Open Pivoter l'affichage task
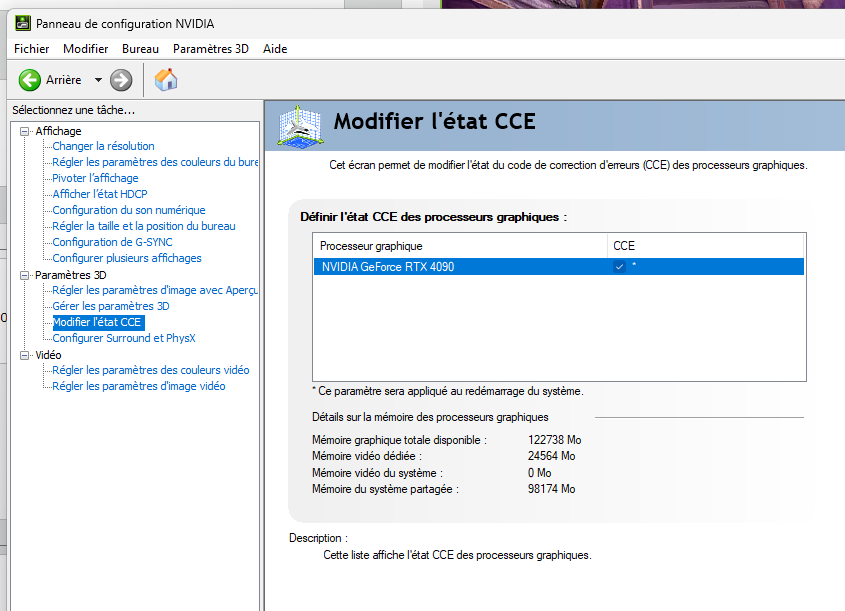The width and height of the screenshot is (845, 611). pyautogui.click(x=95, y=178)
